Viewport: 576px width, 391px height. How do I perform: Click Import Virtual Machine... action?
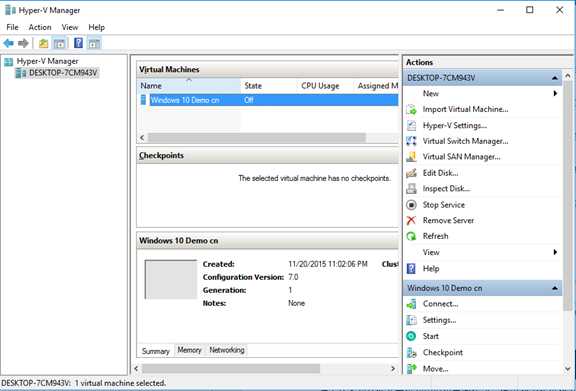[x=465, y=109]
